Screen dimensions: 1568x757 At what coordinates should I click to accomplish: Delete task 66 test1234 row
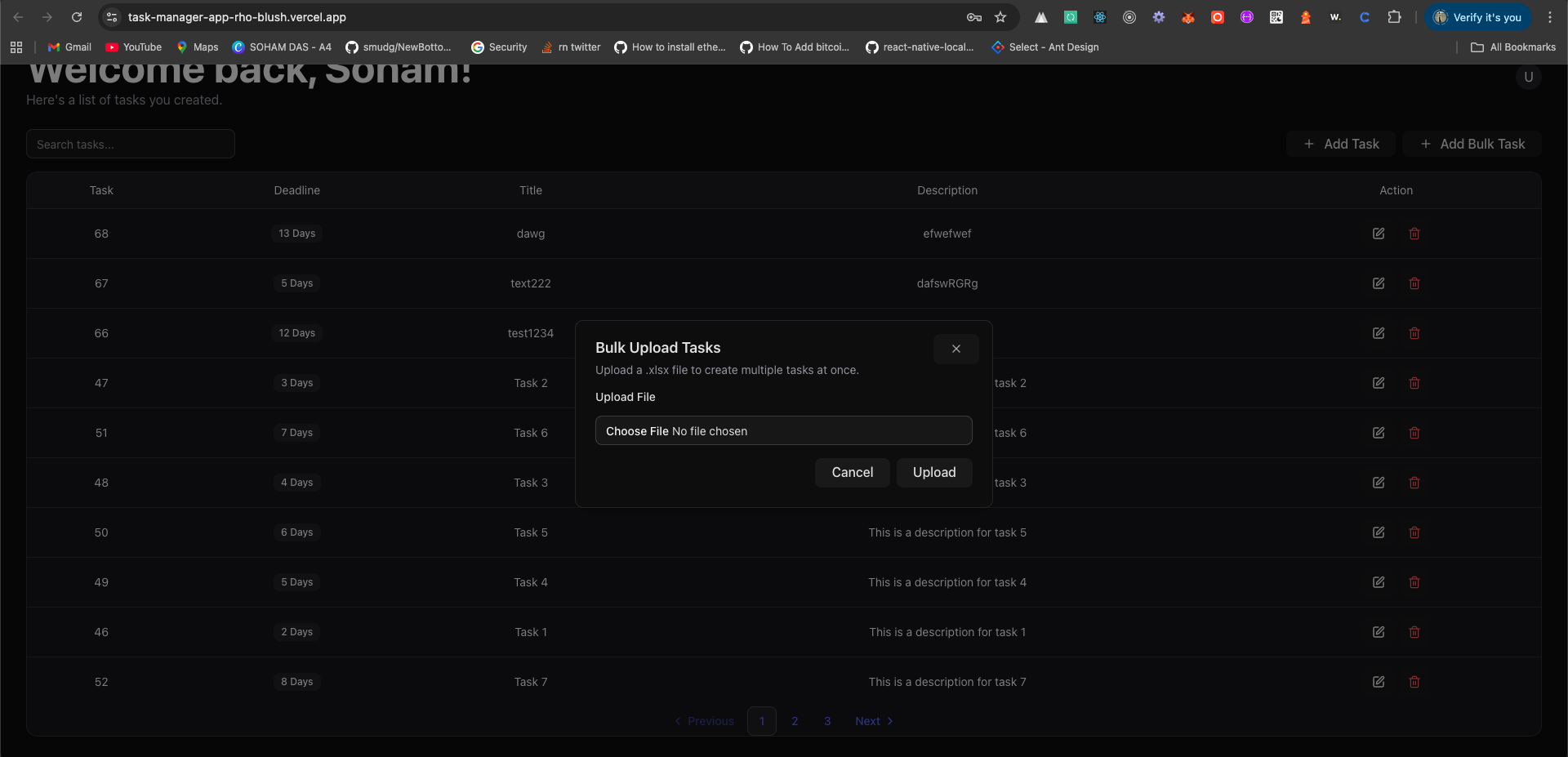[x=1414, y=333]
